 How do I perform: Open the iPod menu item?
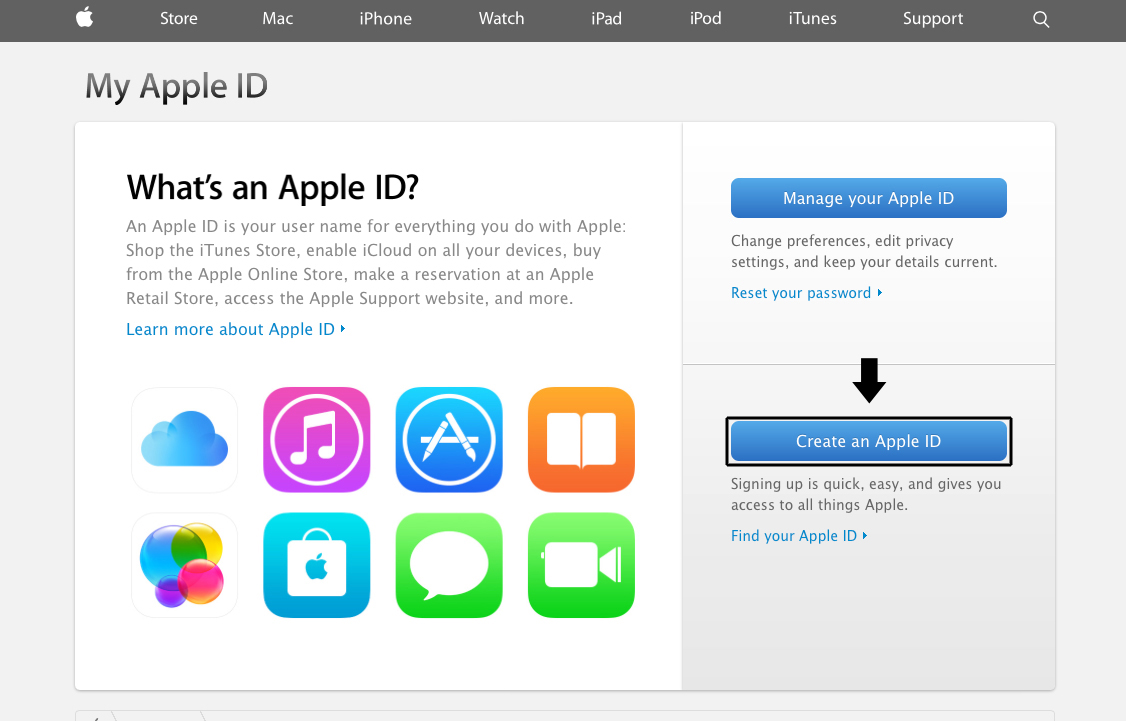pos(705,19)
